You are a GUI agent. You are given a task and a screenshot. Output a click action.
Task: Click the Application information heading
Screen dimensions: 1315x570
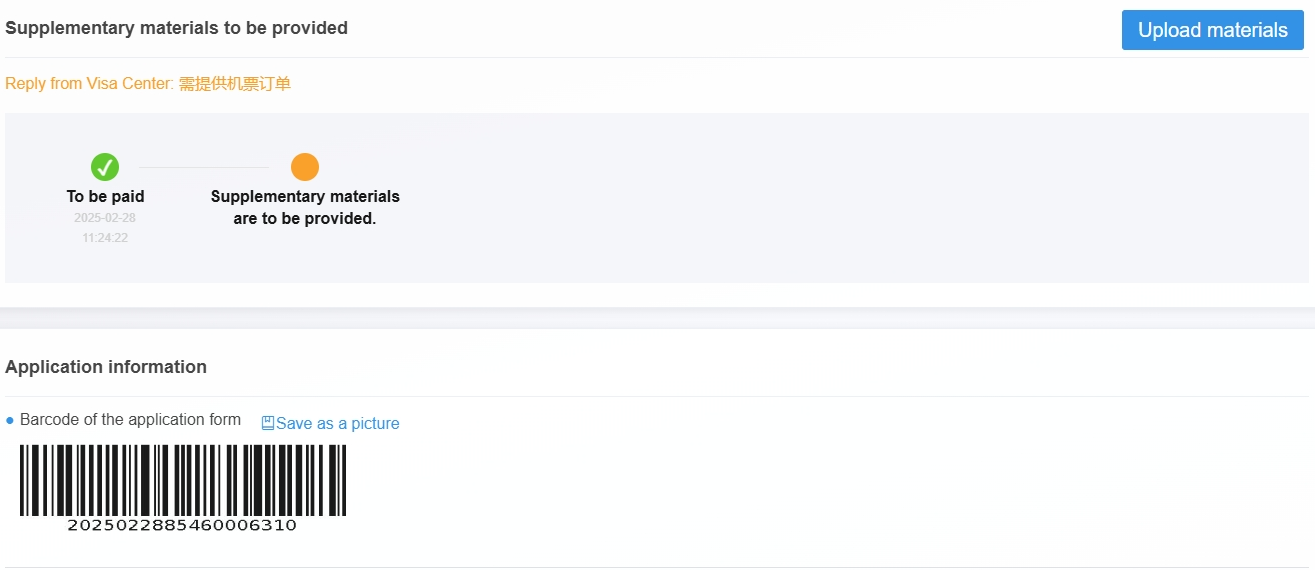[106, 367]
